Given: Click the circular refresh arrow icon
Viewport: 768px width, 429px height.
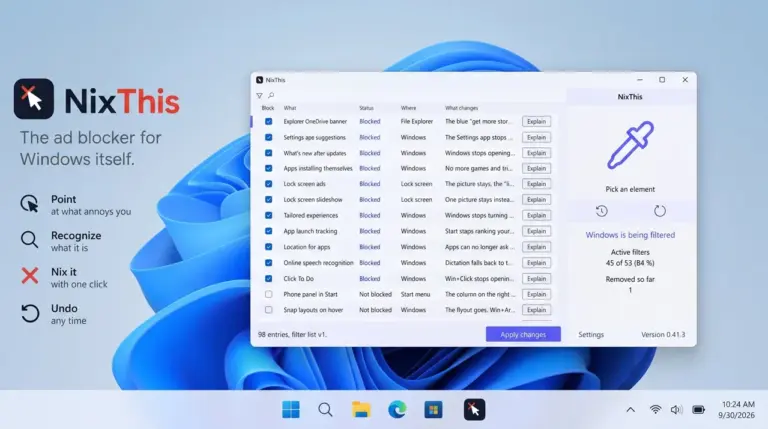Looking at the screenshot, I should coord(660,211).
